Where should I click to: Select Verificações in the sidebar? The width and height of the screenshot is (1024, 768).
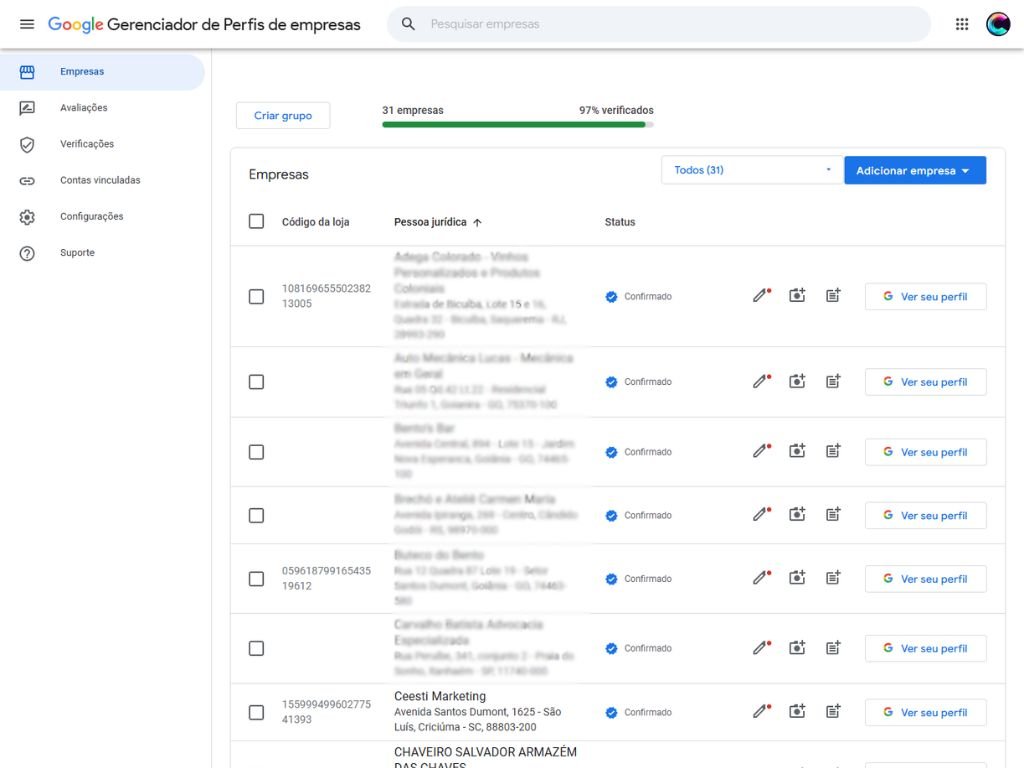tap(86, 144)
